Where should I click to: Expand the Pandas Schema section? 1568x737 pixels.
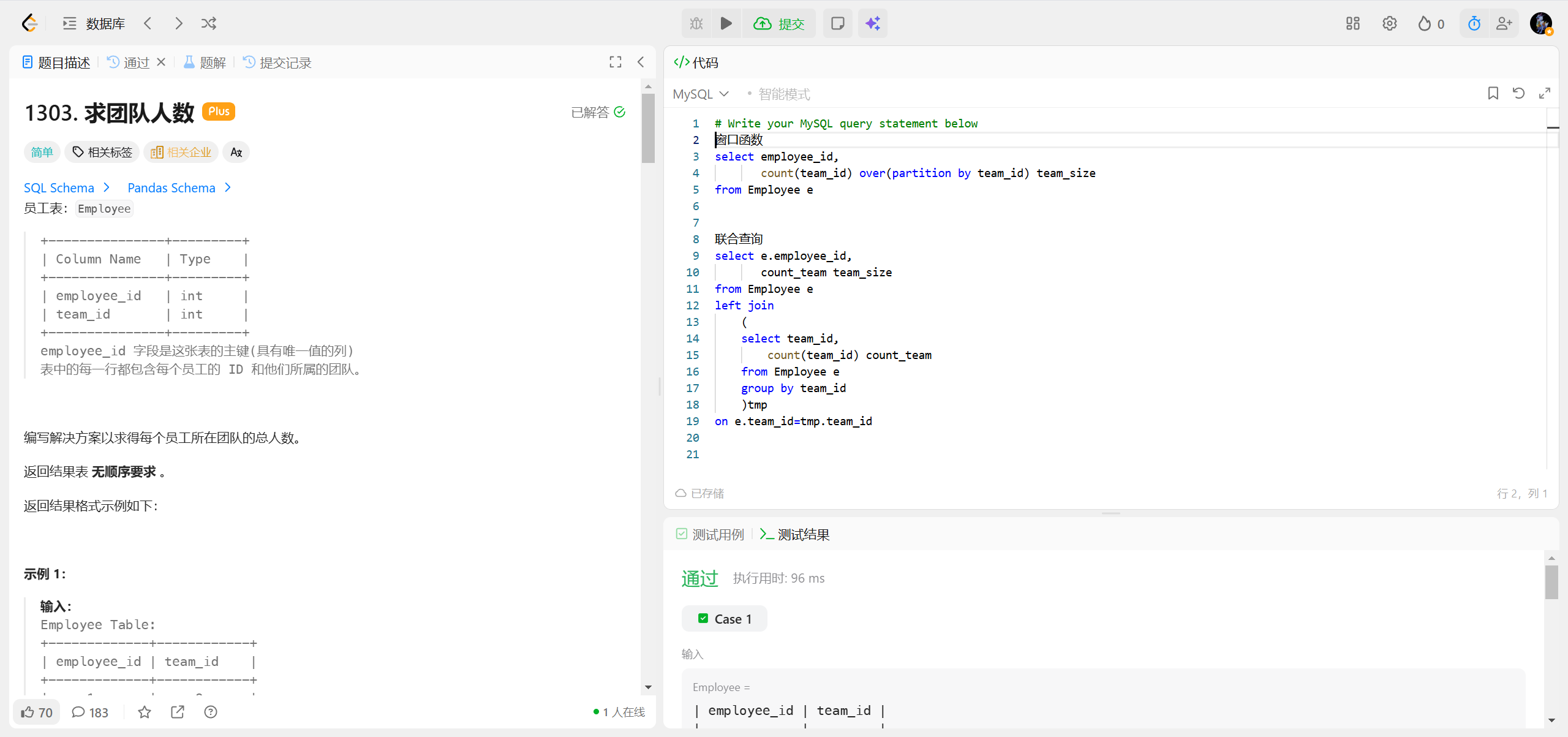179,187
